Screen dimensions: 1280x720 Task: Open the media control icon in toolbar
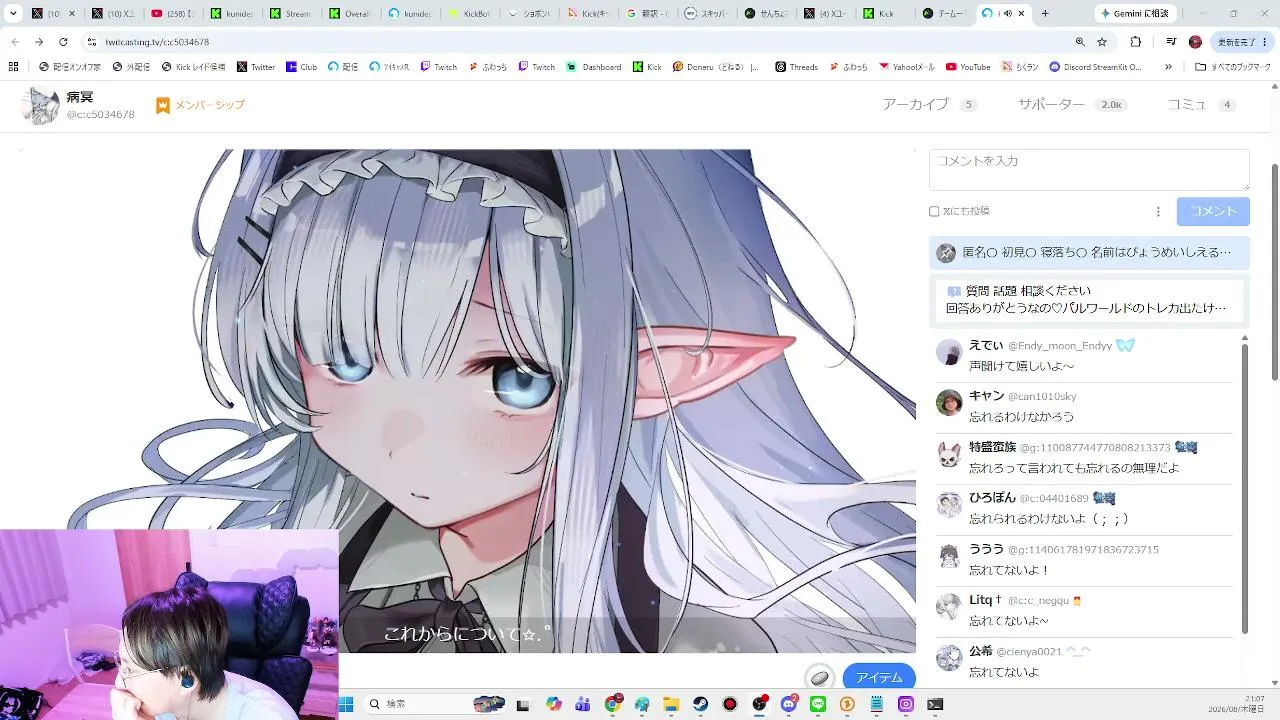1171,42
